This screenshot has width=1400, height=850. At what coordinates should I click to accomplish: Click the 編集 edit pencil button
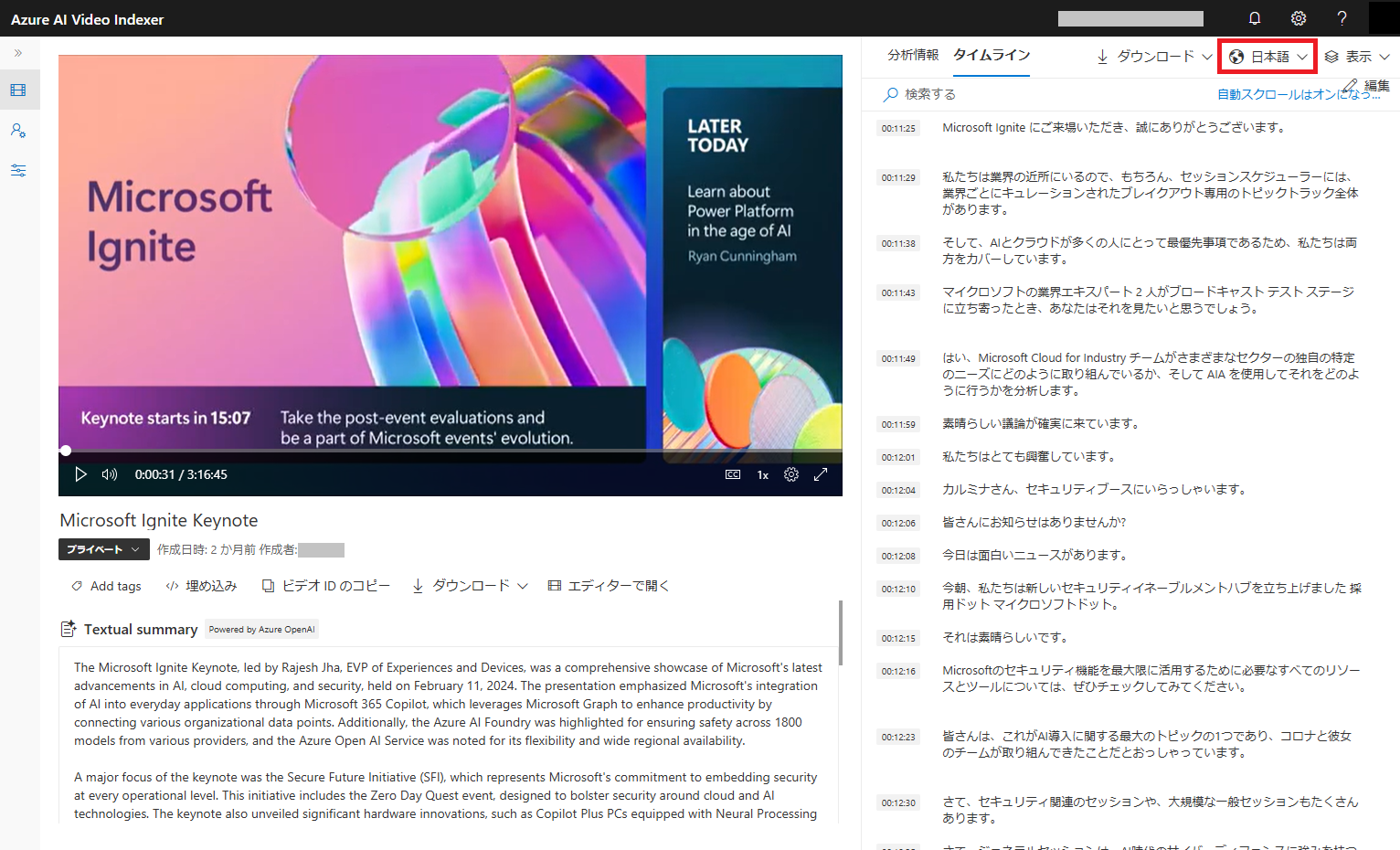tap(1365, 86)
